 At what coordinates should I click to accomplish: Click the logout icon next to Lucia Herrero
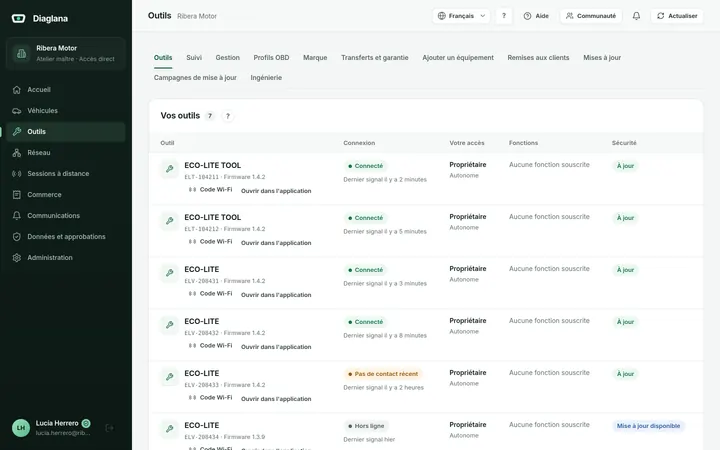click(109, 428)
